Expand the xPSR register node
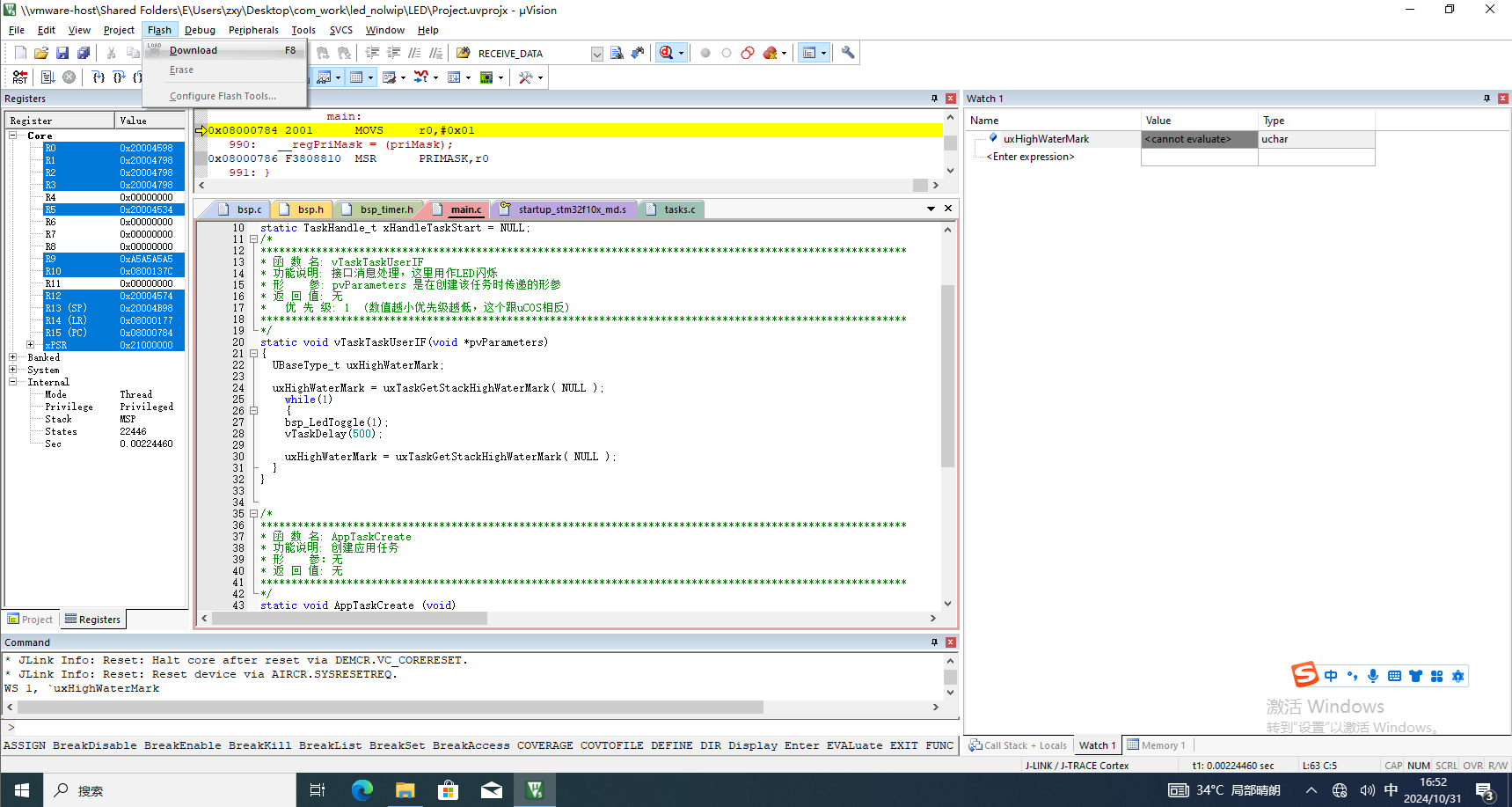The width and height of the screenshot is (1512, 807). coord(31,345)
